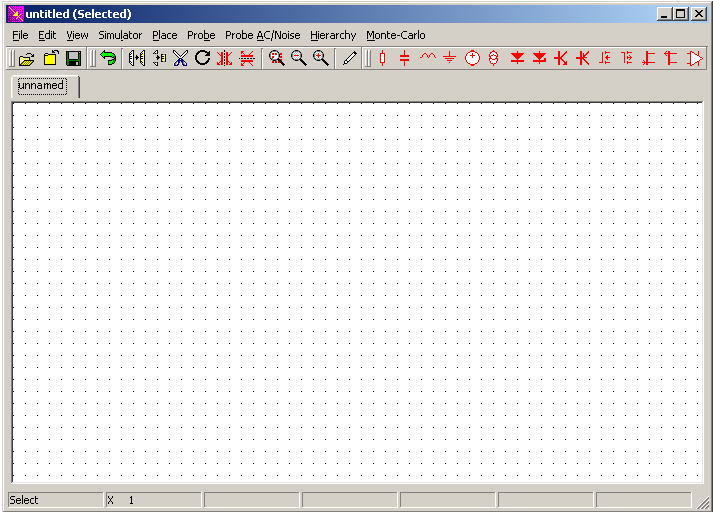
Task: Undo the last action with the green arrow
Action: pos(109,59)
